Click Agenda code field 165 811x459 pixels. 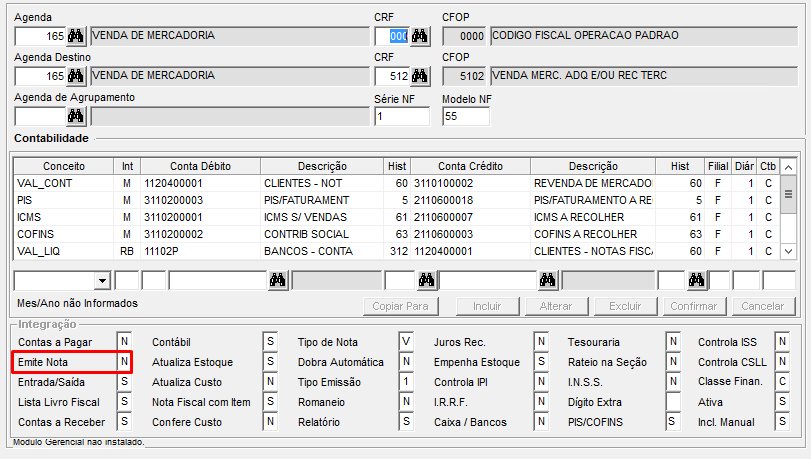pos(40,36)
